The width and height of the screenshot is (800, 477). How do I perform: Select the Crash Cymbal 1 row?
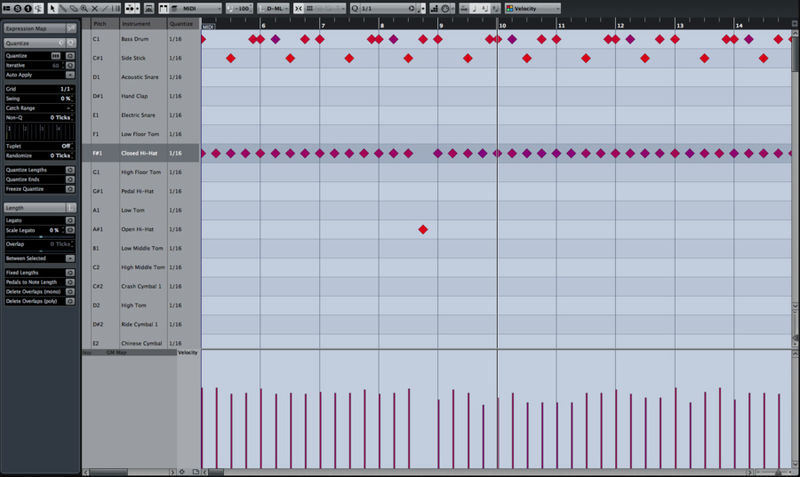140,286
